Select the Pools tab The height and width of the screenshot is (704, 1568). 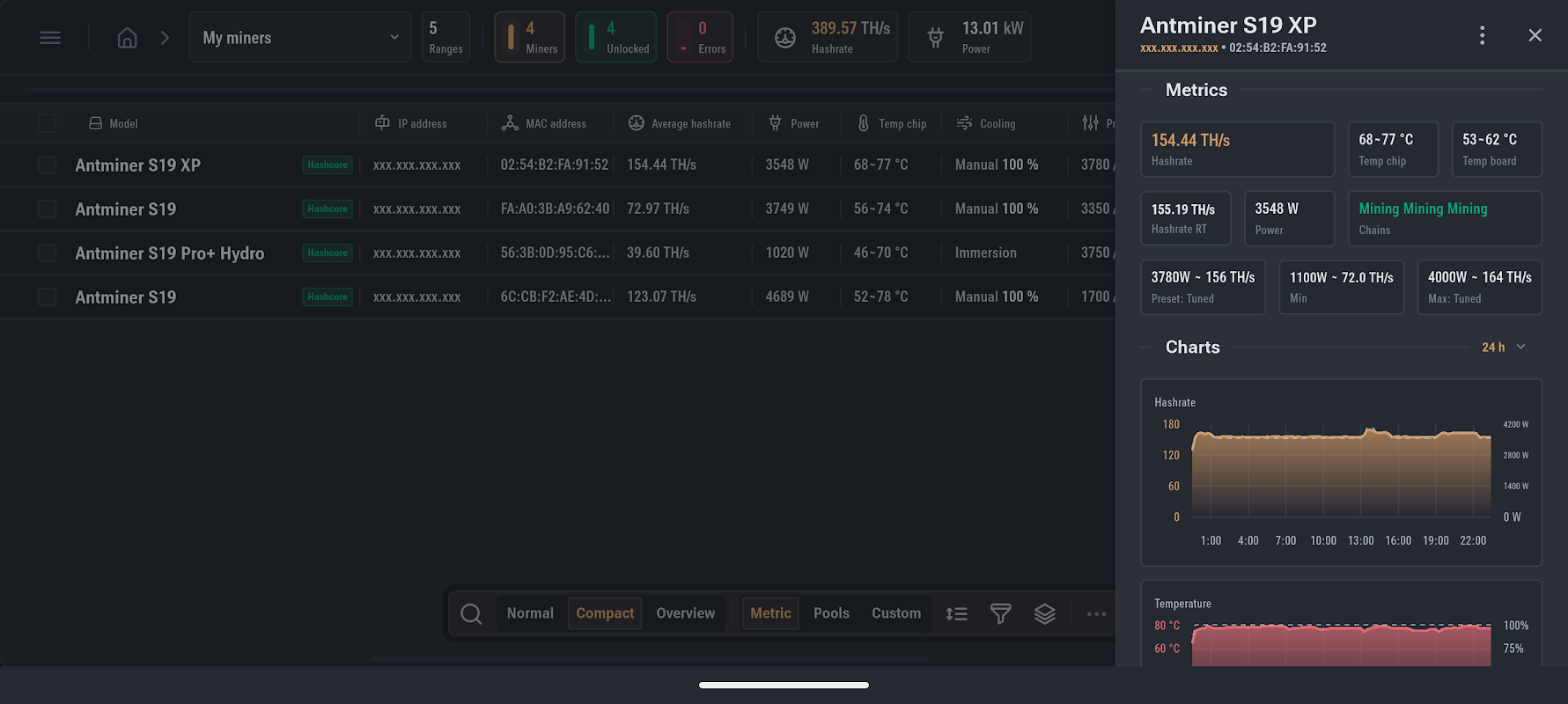[831, 613]
